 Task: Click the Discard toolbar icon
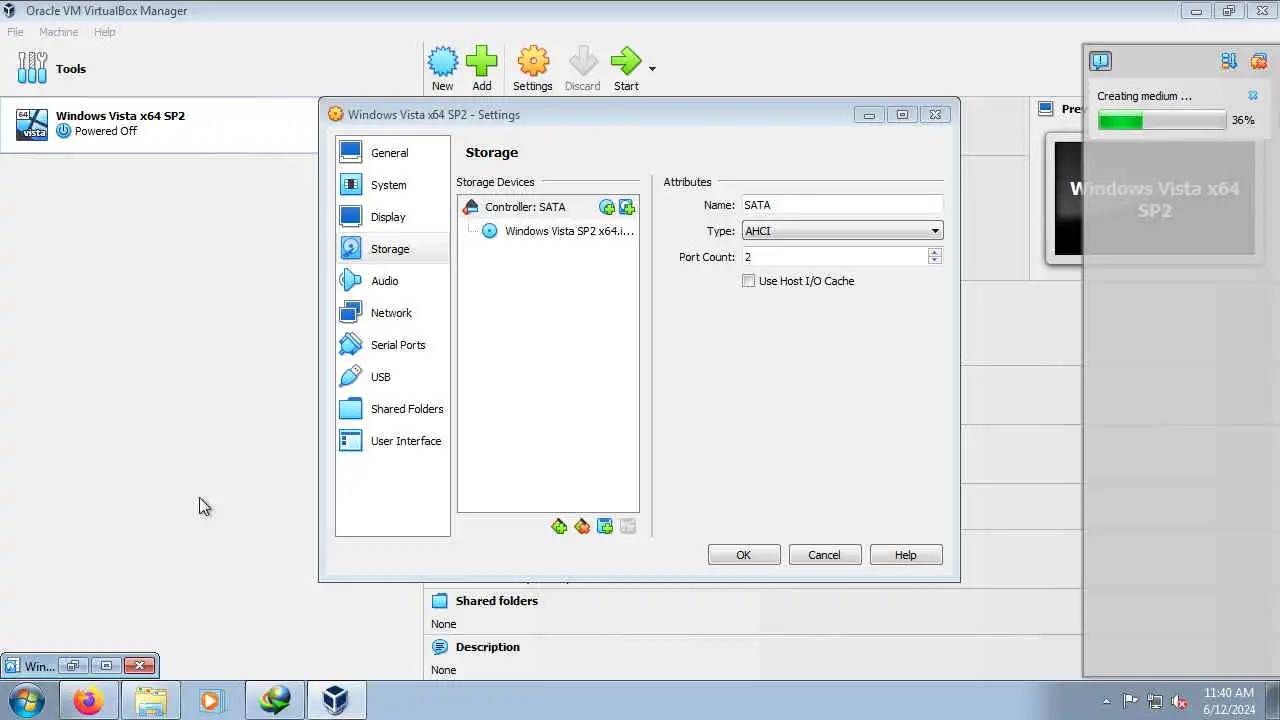pos(583,68)
